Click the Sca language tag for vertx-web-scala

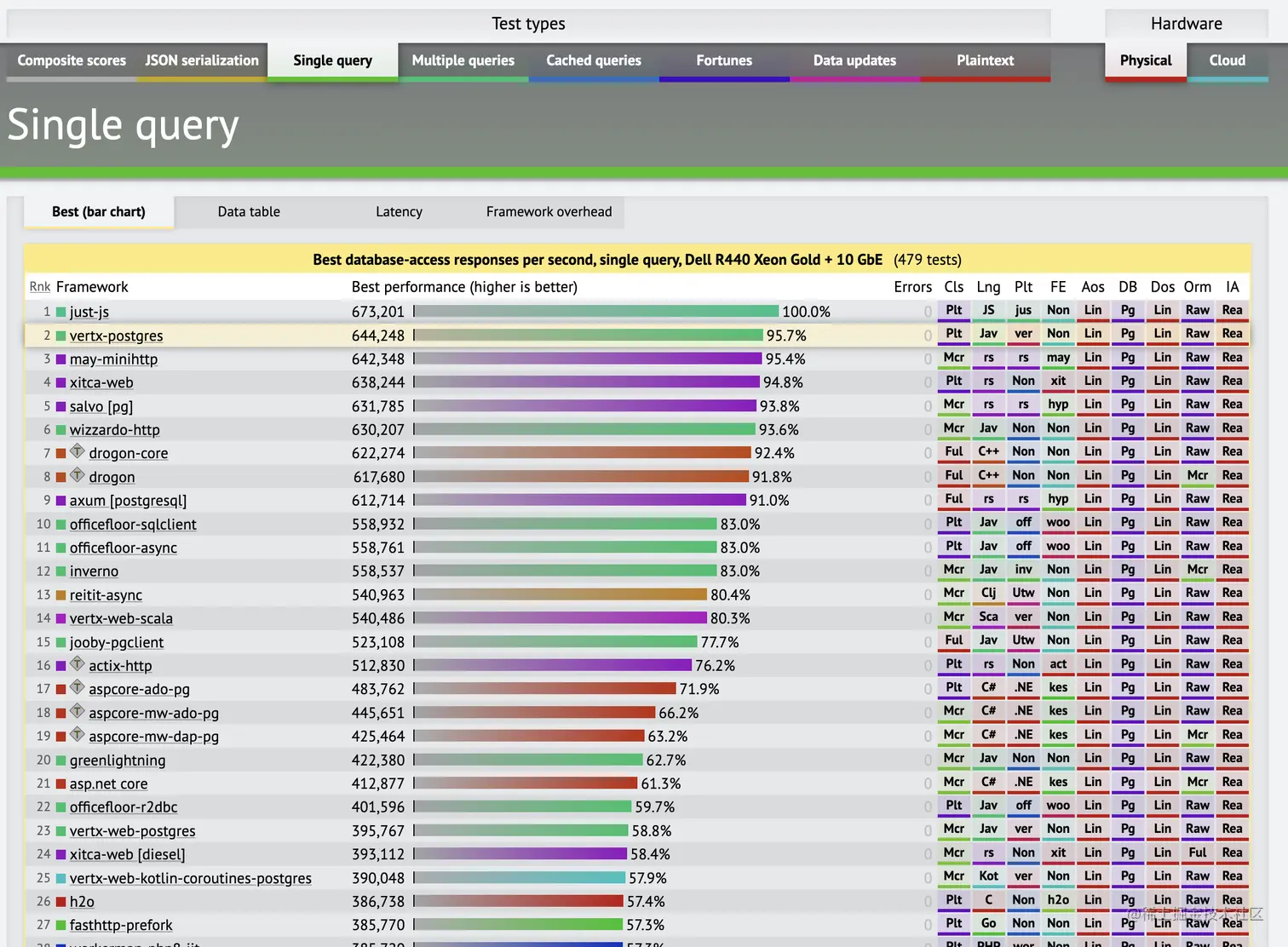tap(989, 617)
